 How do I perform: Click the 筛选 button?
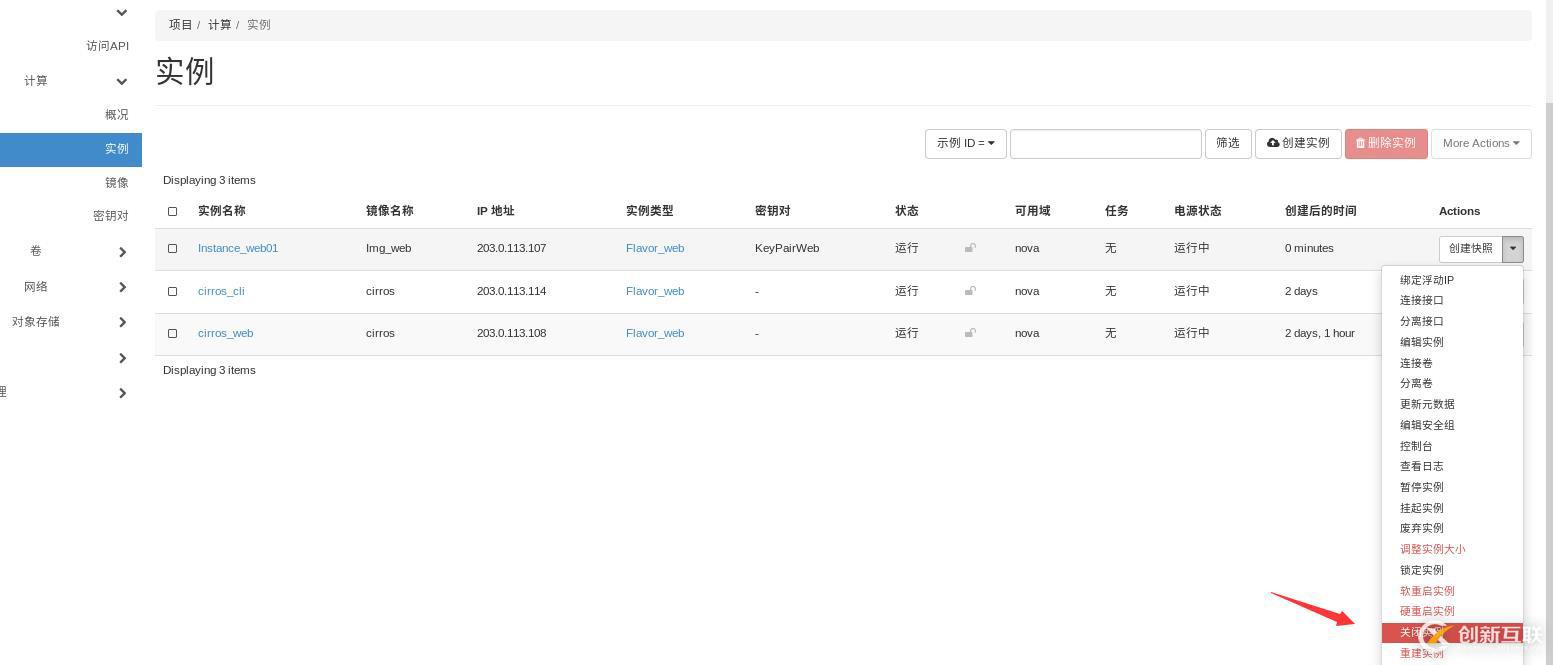[1227, 143]
